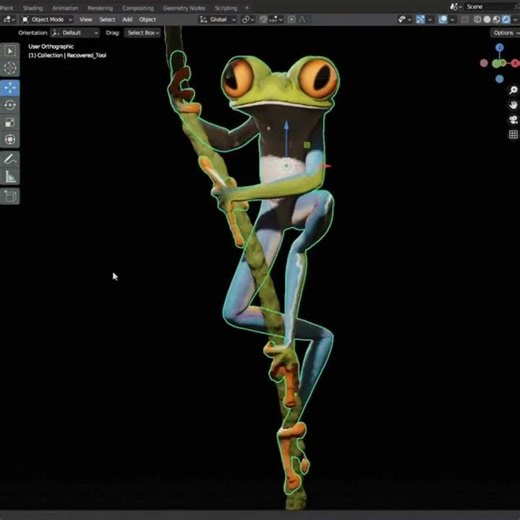Select the Add Cube tool

[10, 196]
